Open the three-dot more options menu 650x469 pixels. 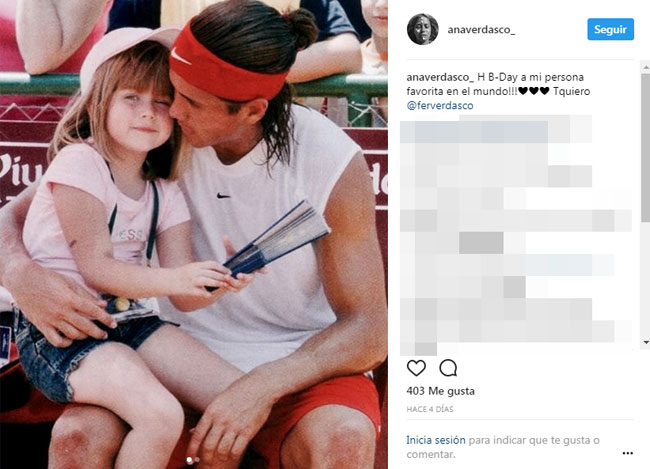click(628, 453)
